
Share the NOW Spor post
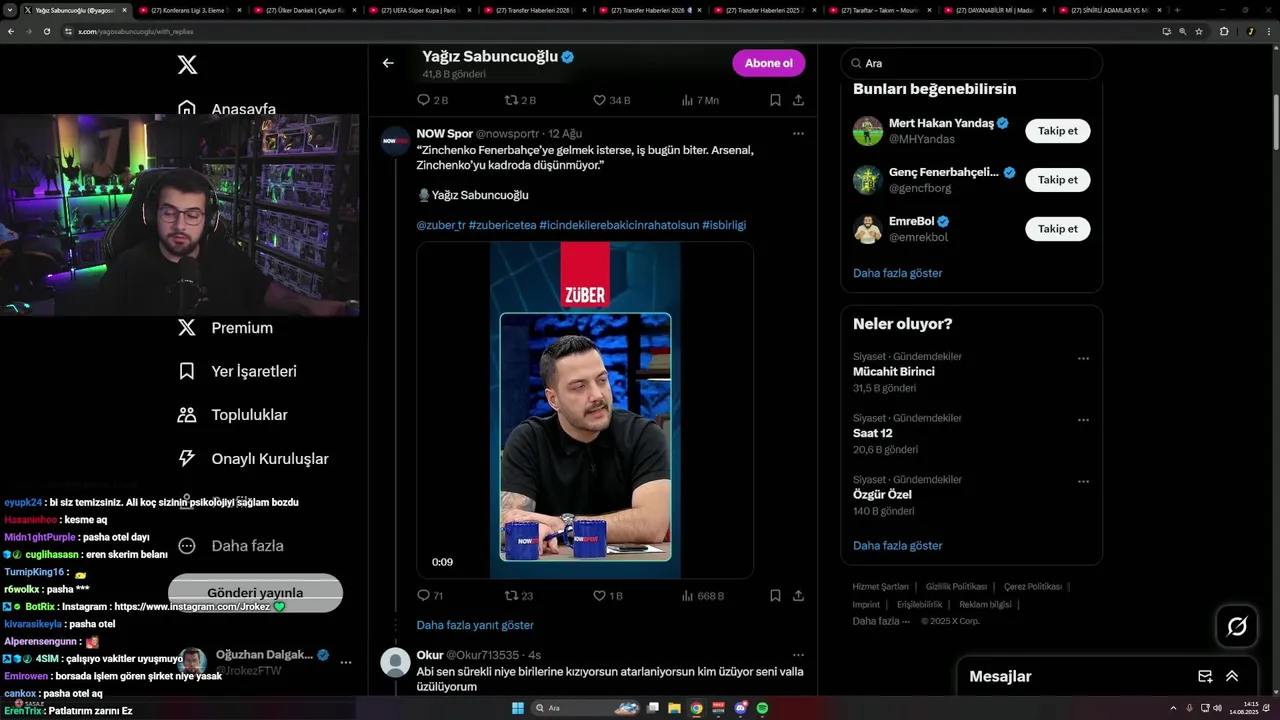[x=798, y=595]
